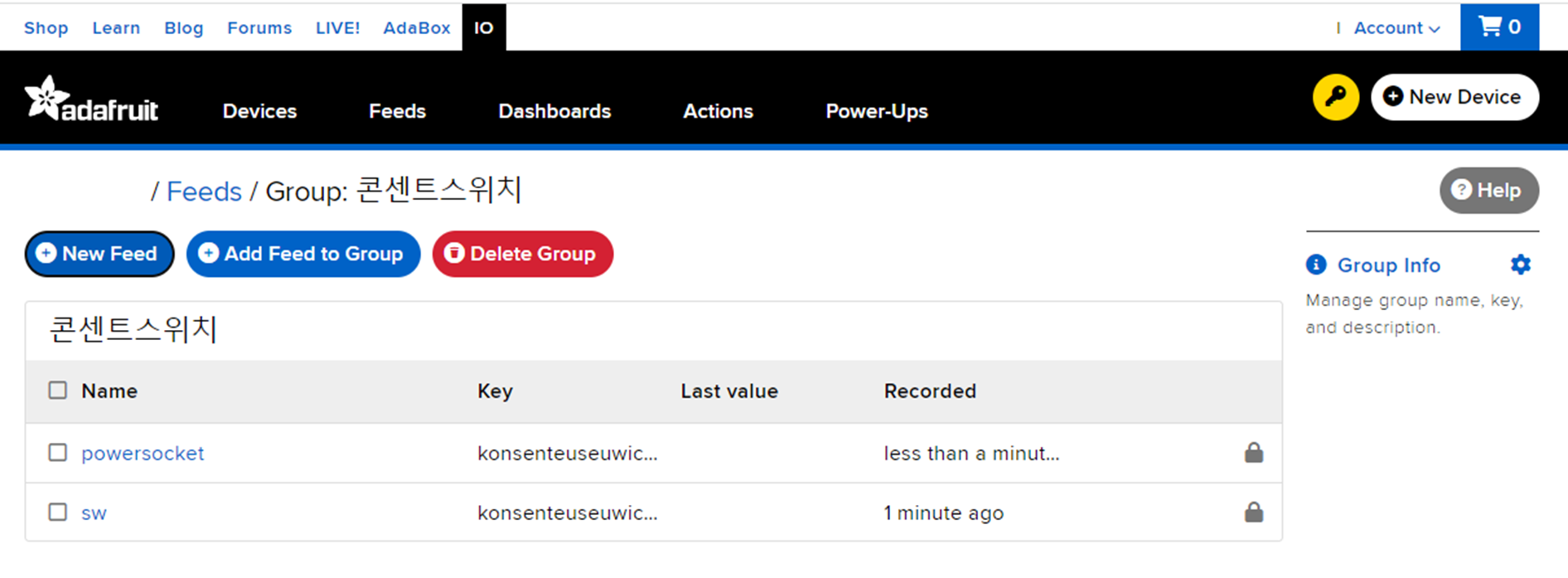This screenshot has width=1568, height=578.
Task: Open the powersocket feed link
Action: coord(143,454)
